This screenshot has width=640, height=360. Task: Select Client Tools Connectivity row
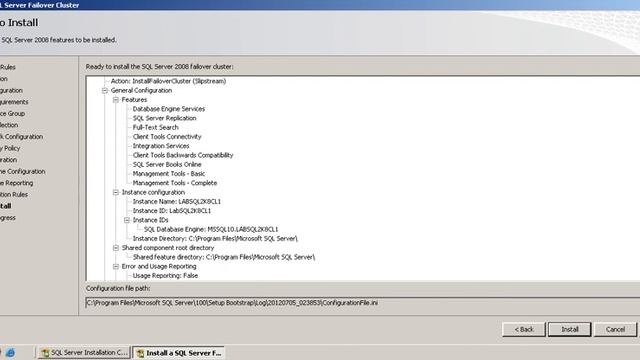click(x=167, y=137)
